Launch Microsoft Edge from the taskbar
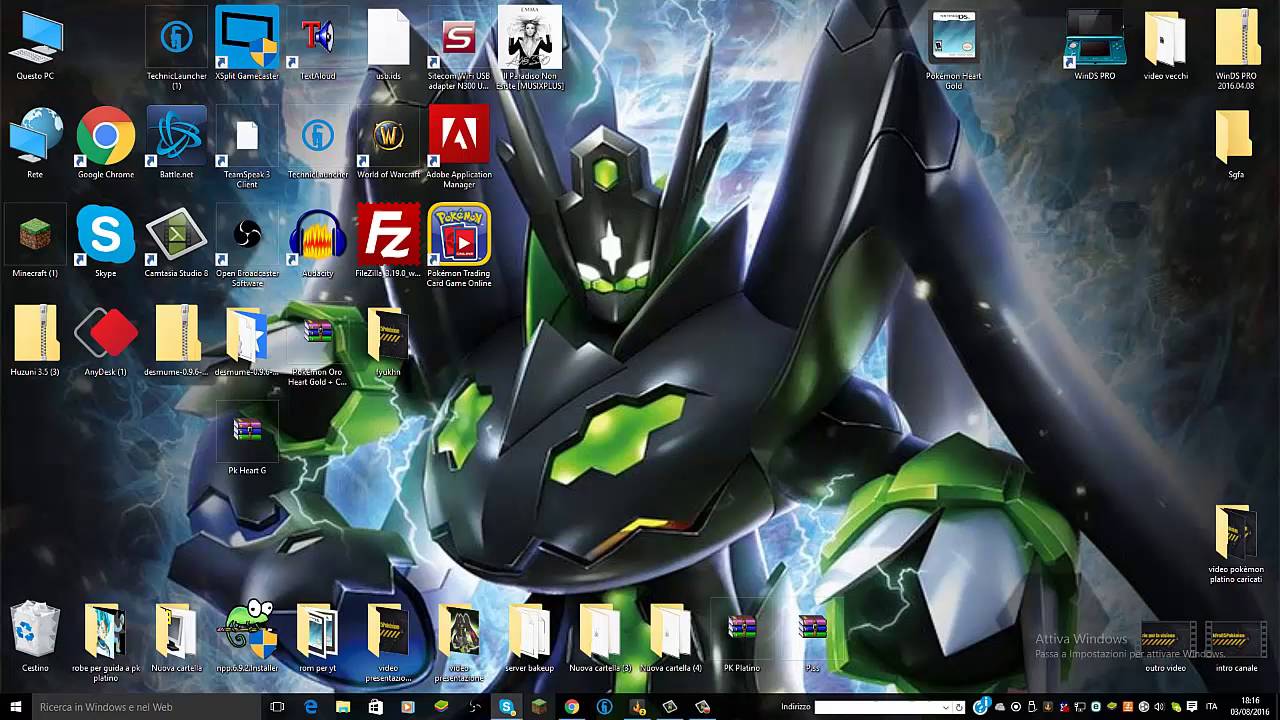Screen dimensions: 1280x720 [x=311, y=707]
